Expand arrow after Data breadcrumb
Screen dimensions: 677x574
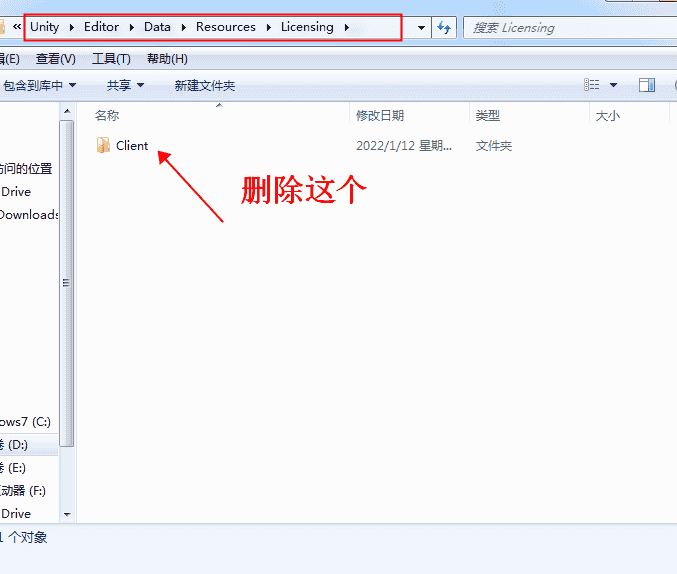click(x=183, y=28)
